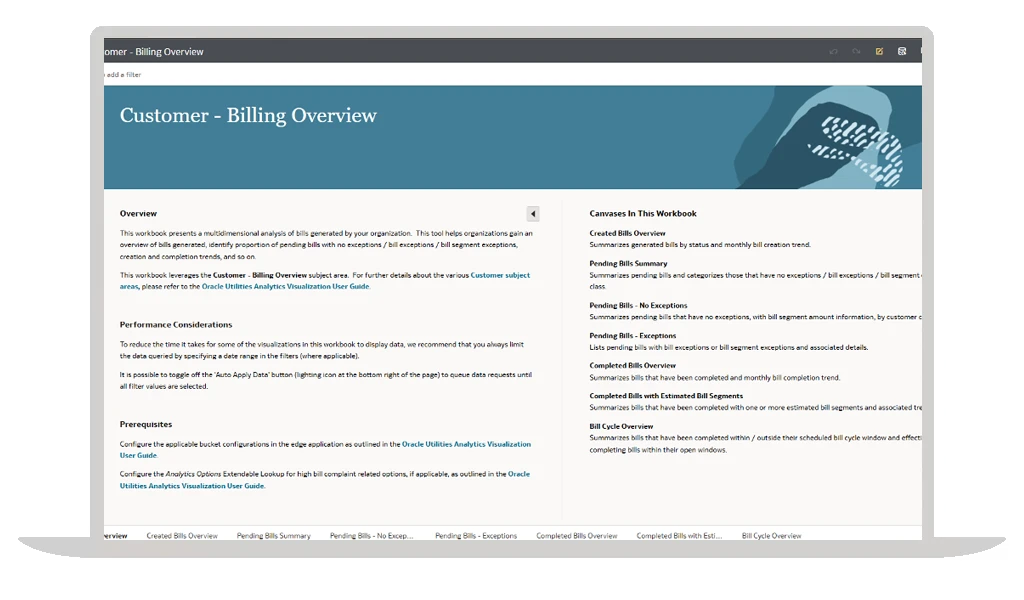Collapse panel using the left triangle arrow

pyautogui.click(x=533, y=214)
